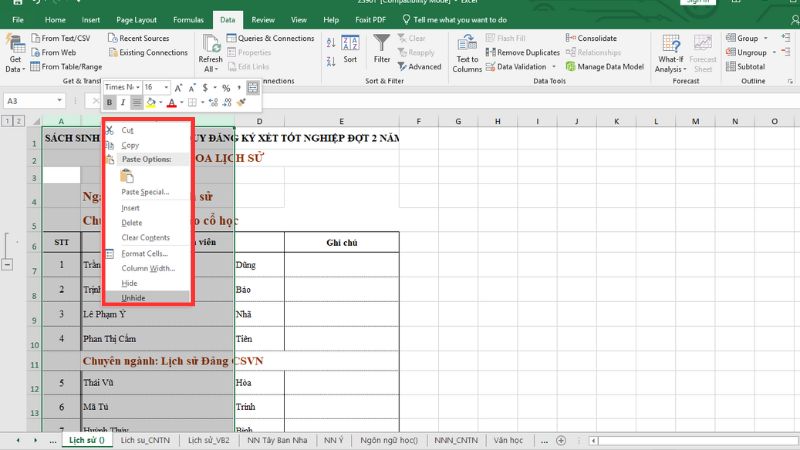
Task: Toggle Italic in the mini toolbar
Action: [123, 102]
